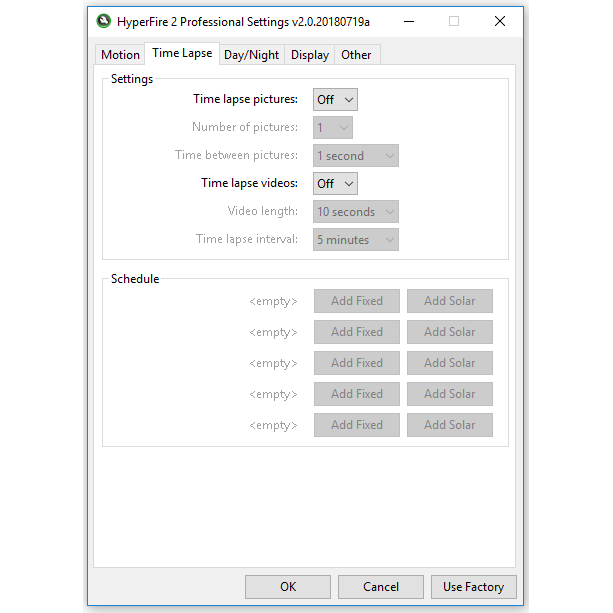
Task: Select the Time Lapse tab
Action: [x=182, y=53]
